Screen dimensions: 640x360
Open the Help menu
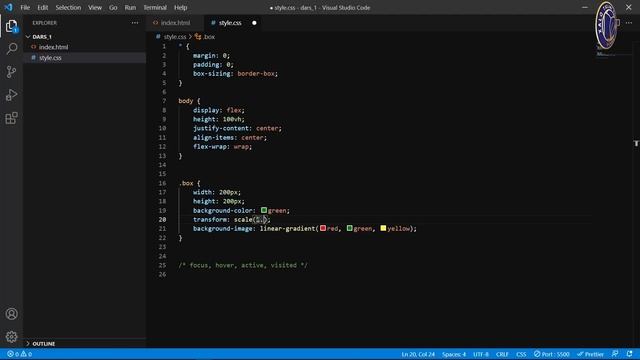(x=180, y=7)
